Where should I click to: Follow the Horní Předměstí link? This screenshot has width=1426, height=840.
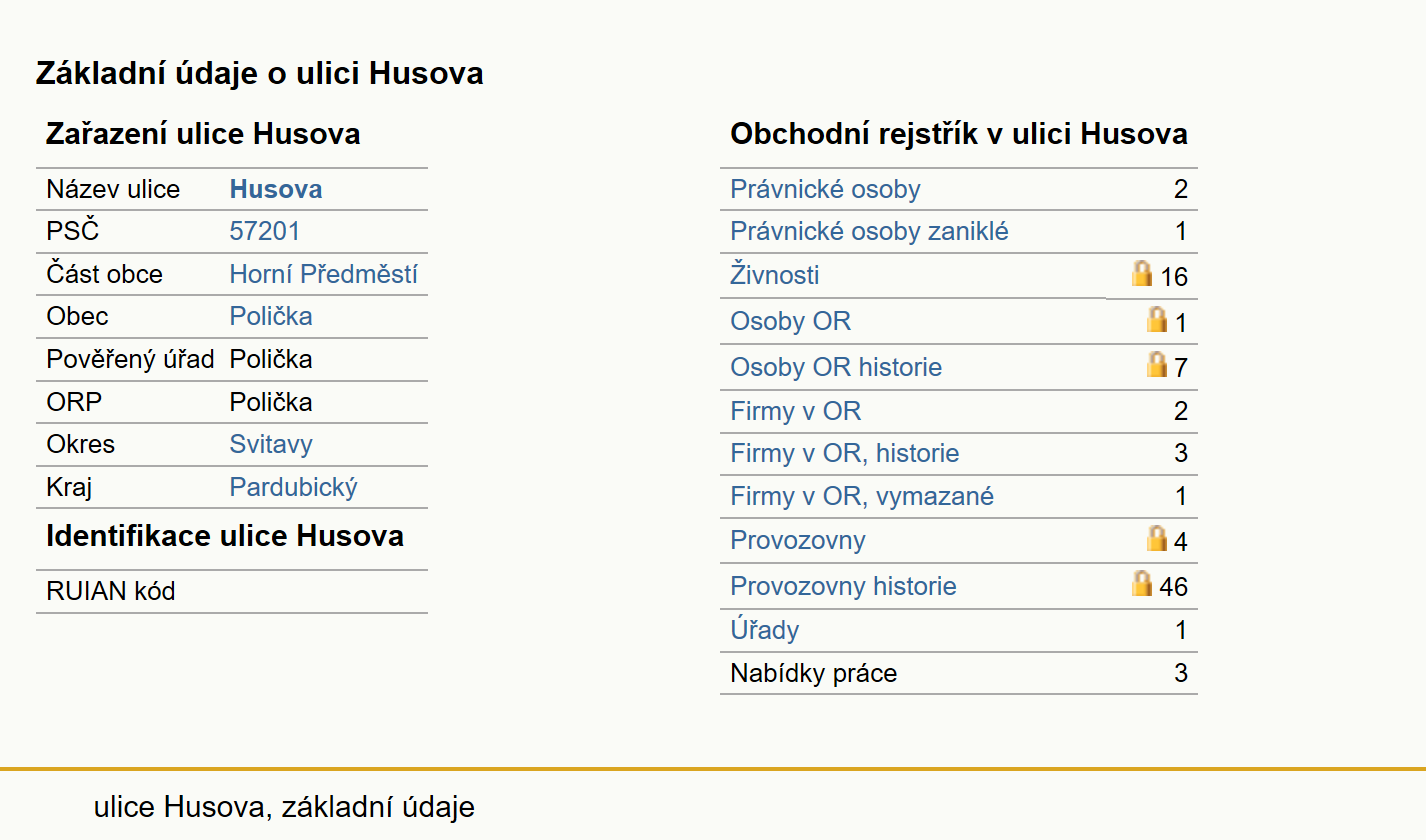[324, 274]
